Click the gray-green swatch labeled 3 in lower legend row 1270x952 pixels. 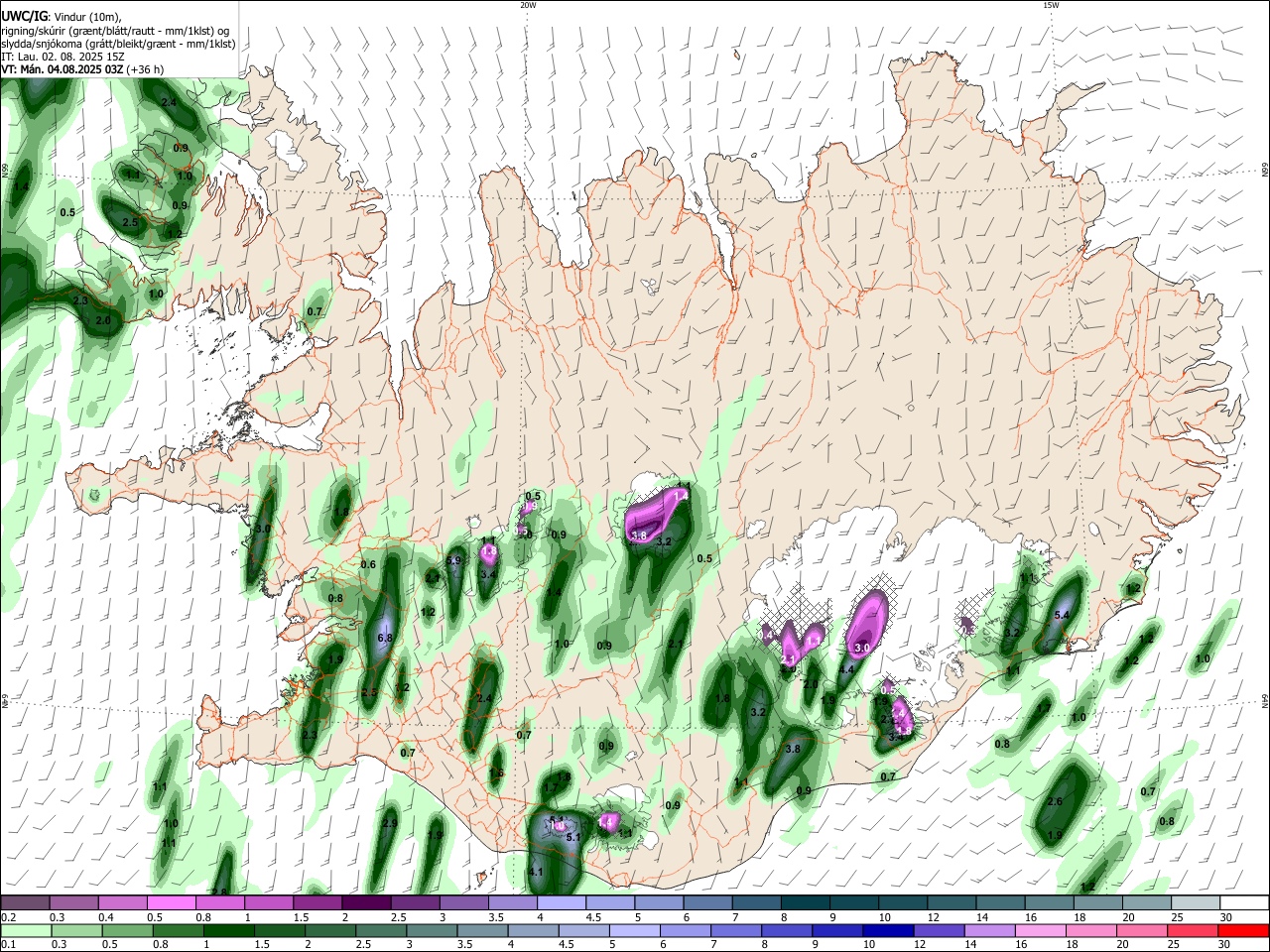click(x=432, y=930)
